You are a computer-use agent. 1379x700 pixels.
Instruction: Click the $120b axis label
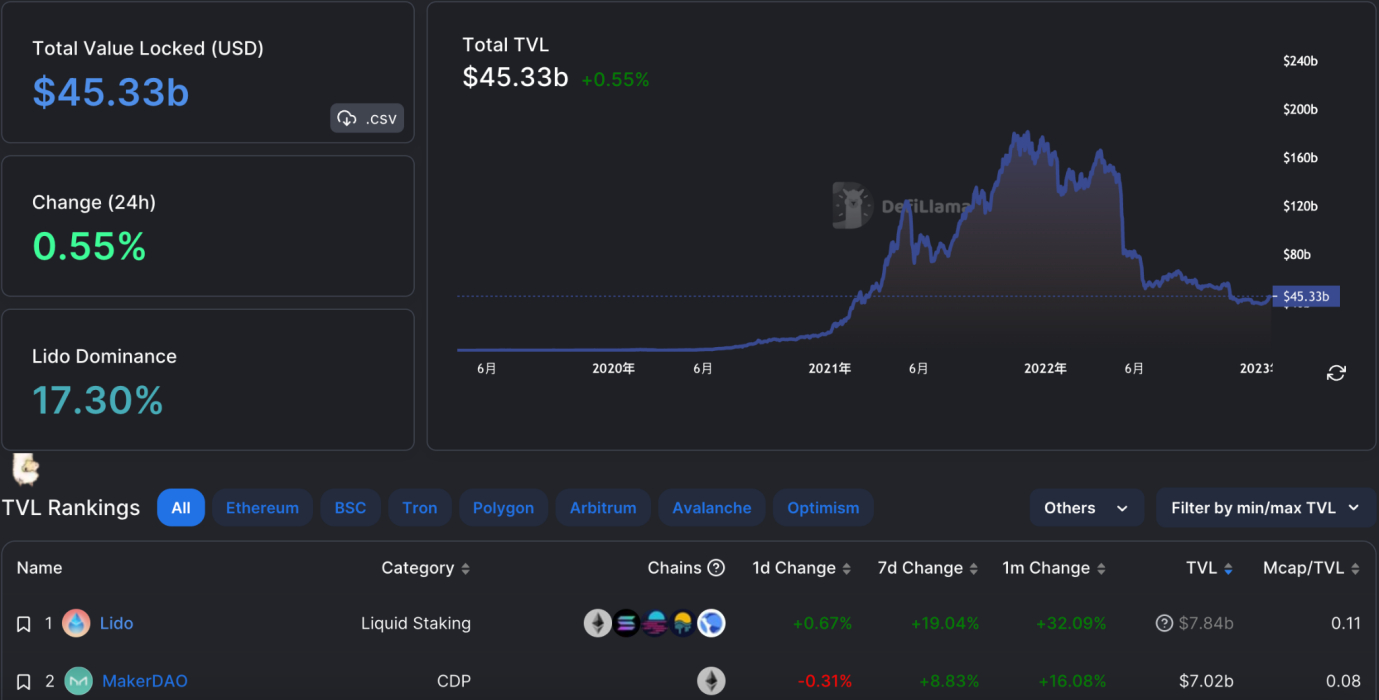[x=1300, y=206]
